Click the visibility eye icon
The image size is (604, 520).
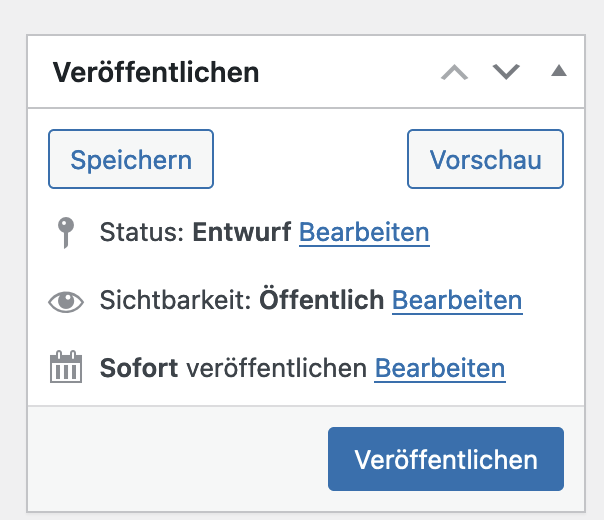(x=66, y=301)
